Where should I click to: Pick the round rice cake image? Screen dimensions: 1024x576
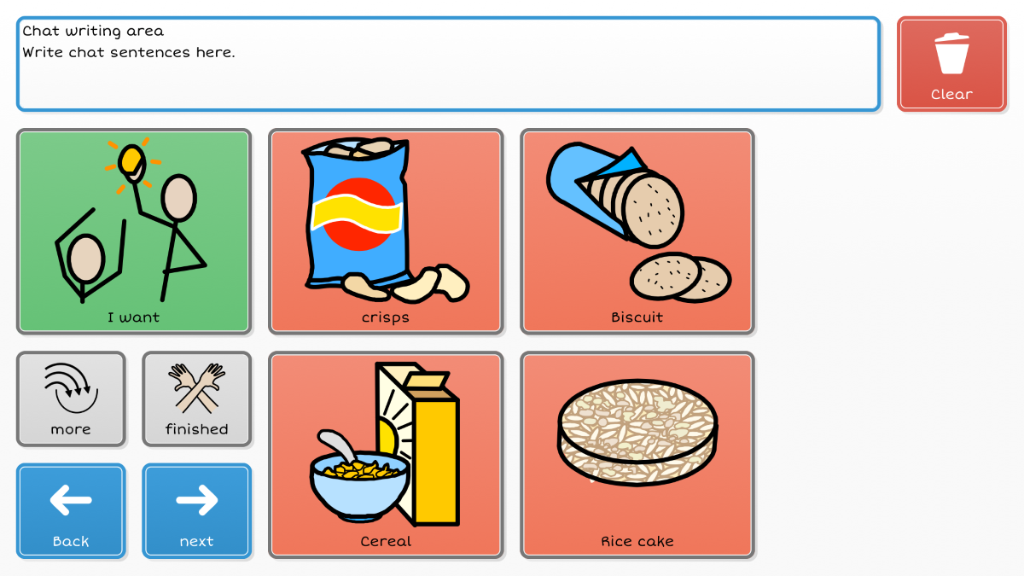pyautogui.click(x=637, y=435)
